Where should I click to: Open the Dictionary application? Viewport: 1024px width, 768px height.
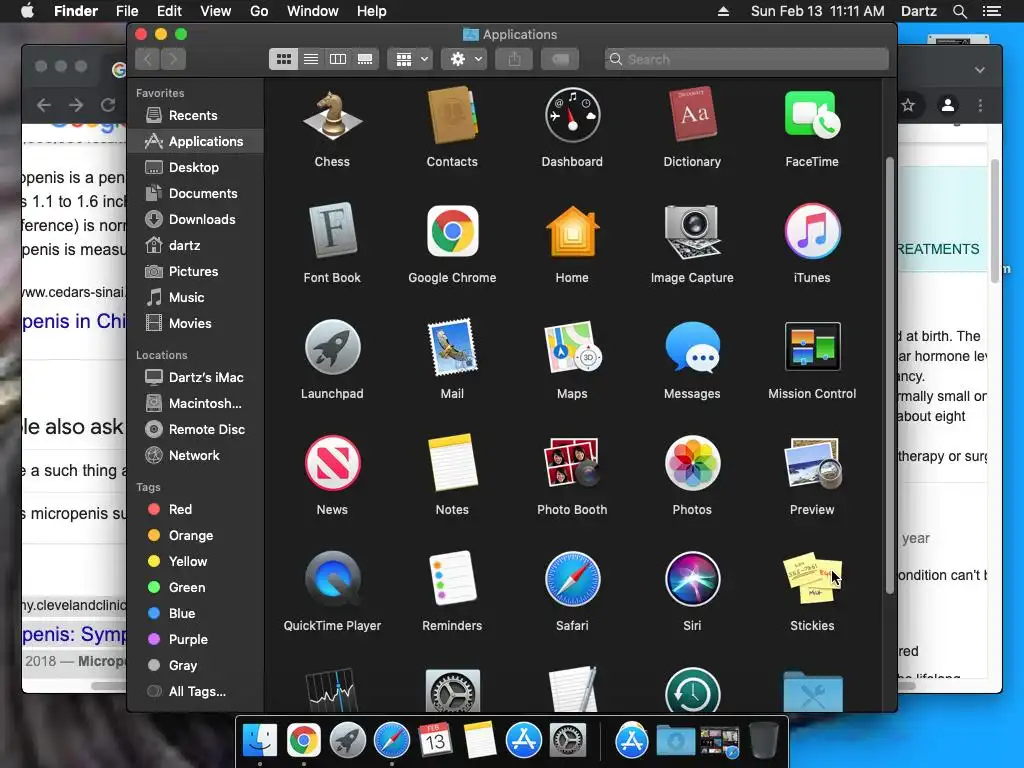point(692,116)
